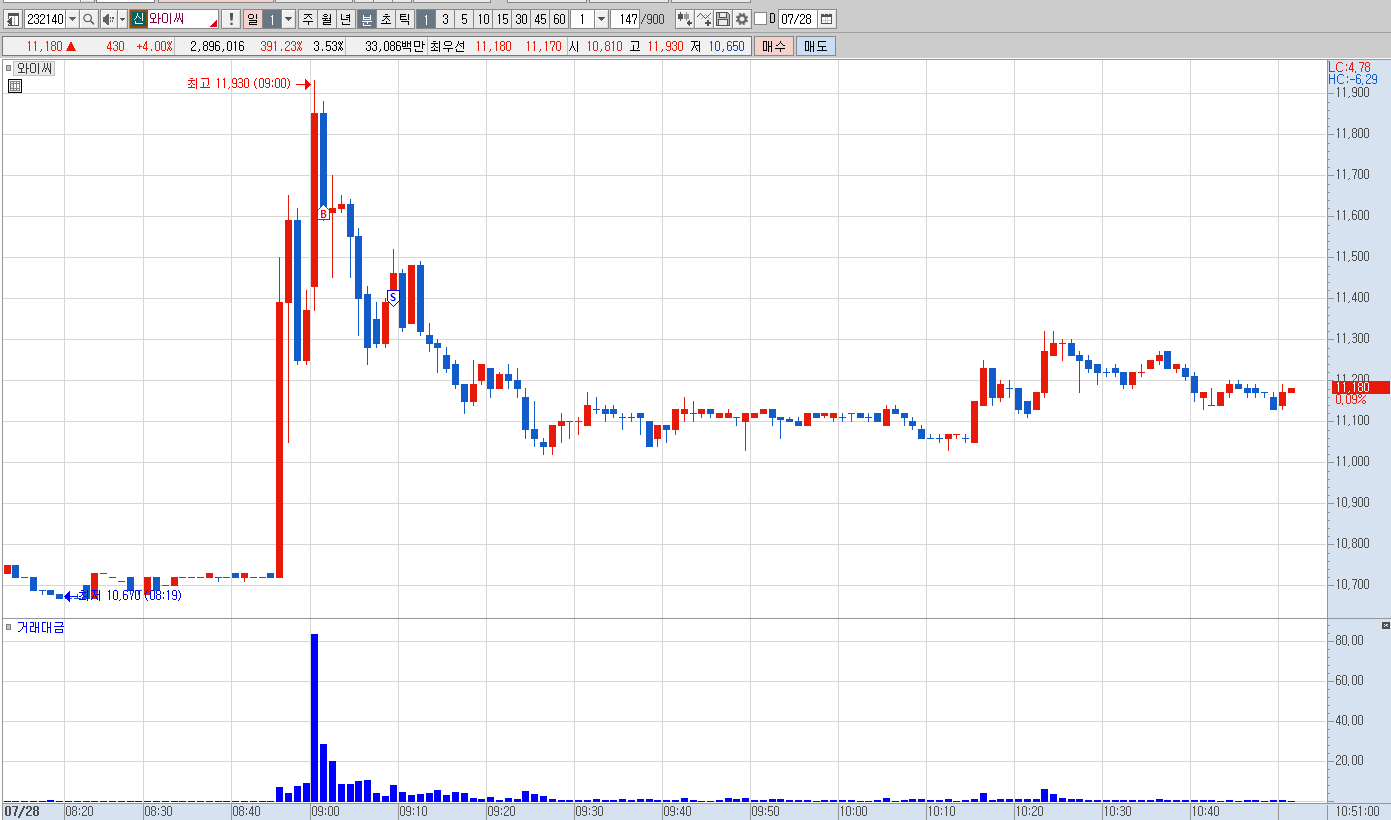Select the yearly 년 chart period
The image size is (1391, 820).
(x=346, y=19)
